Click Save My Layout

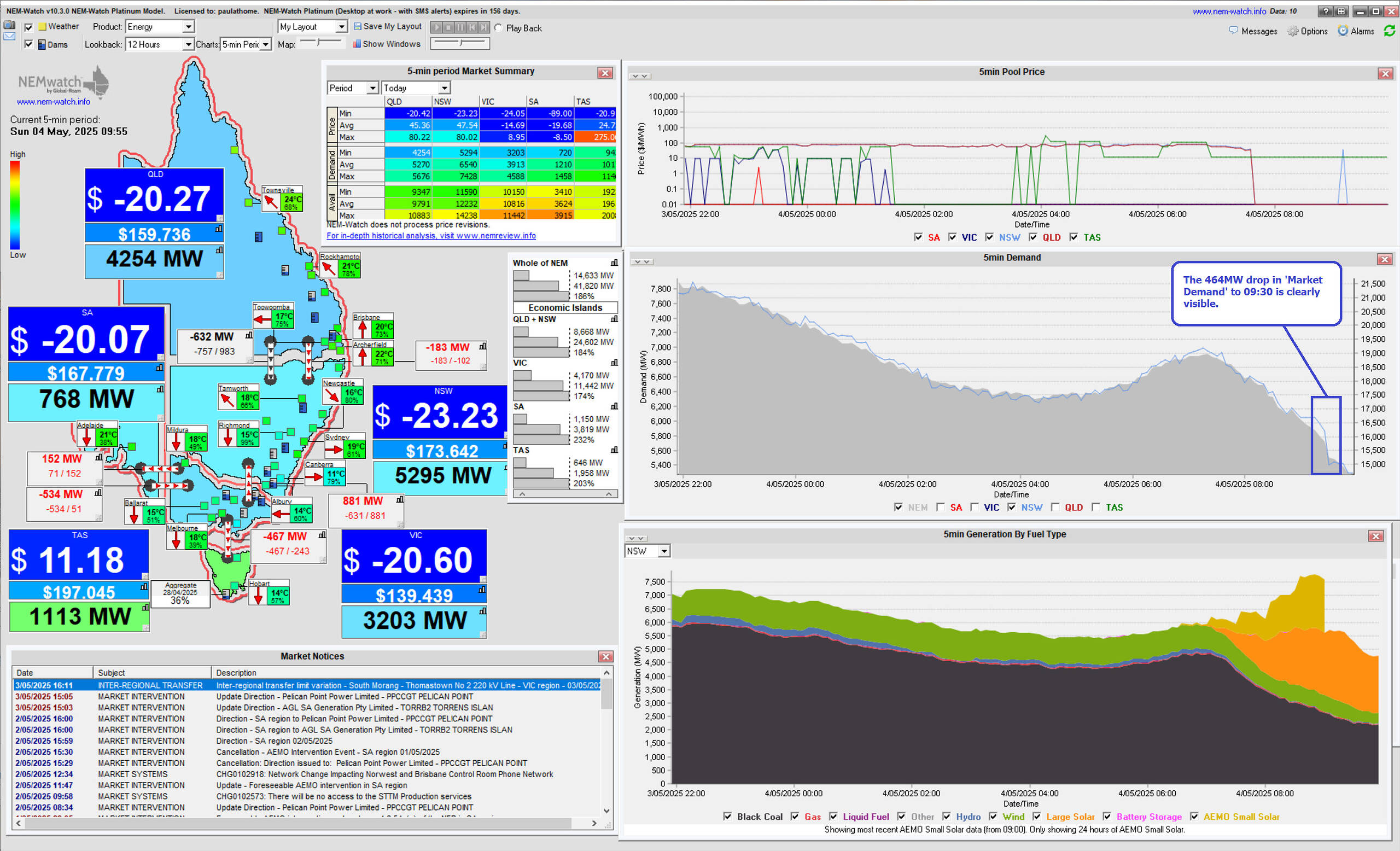tap(388, 26)
